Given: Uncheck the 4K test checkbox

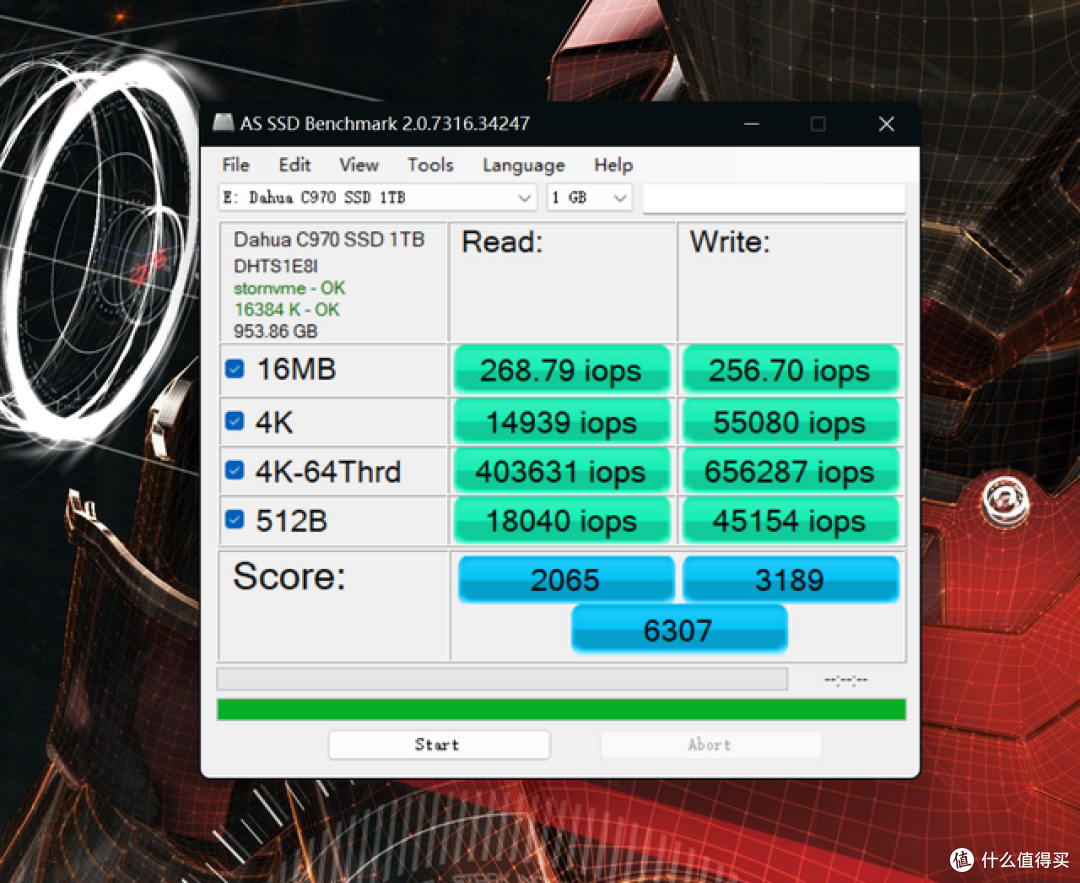Looking at the screenshot, I should tap(235, 421).
